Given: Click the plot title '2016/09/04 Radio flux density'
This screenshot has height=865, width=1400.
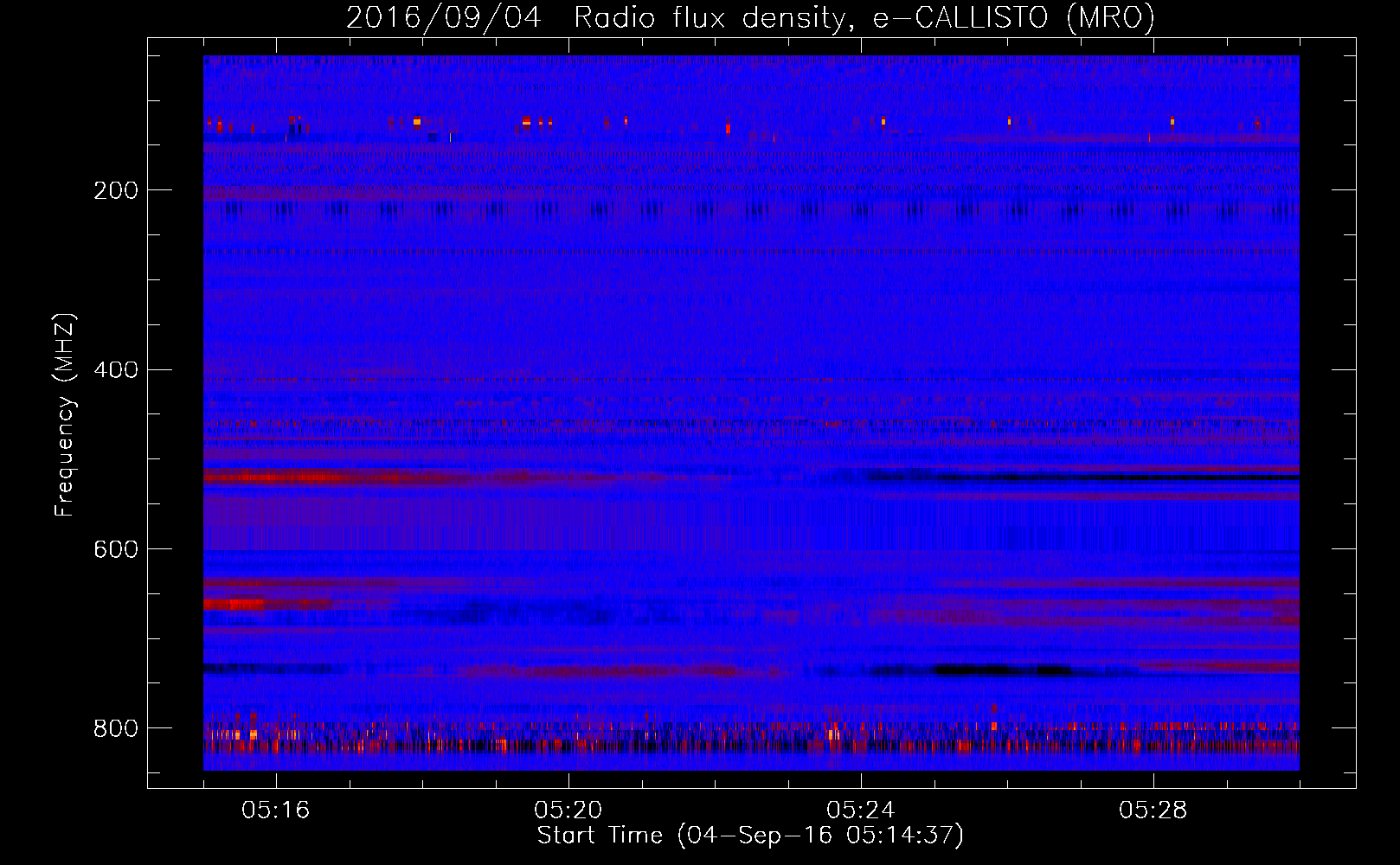Looking at the screenshot, I should point(751,17).
